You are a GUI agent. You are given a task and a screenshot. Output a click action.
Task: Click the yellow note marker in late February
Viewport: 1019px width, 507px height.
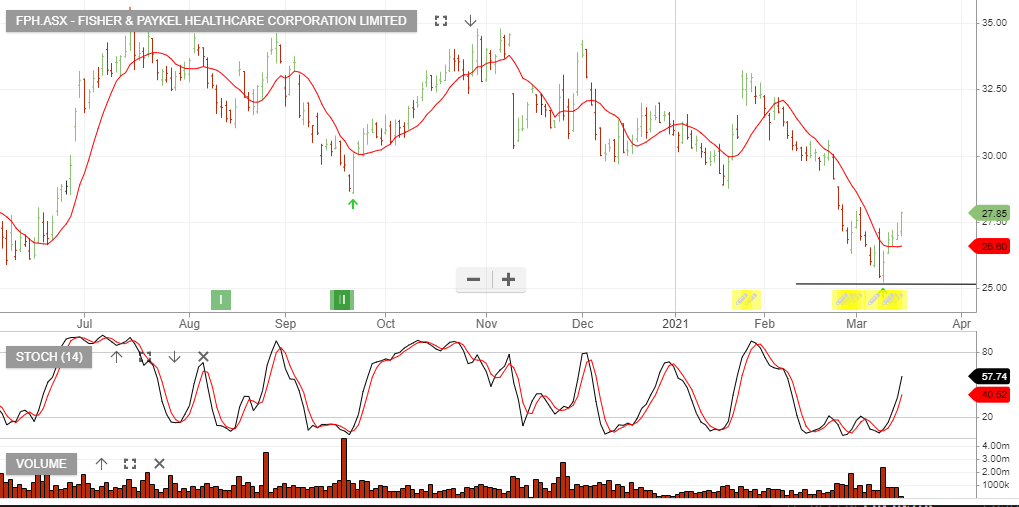pos(847,298)
